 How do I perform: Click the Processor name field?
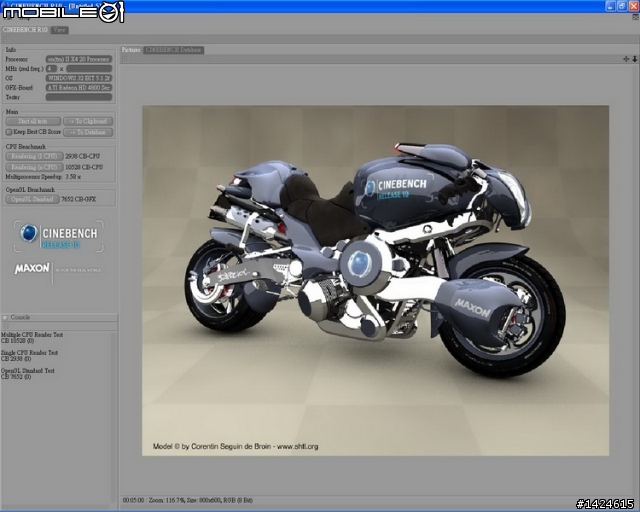tap(79, 59)
